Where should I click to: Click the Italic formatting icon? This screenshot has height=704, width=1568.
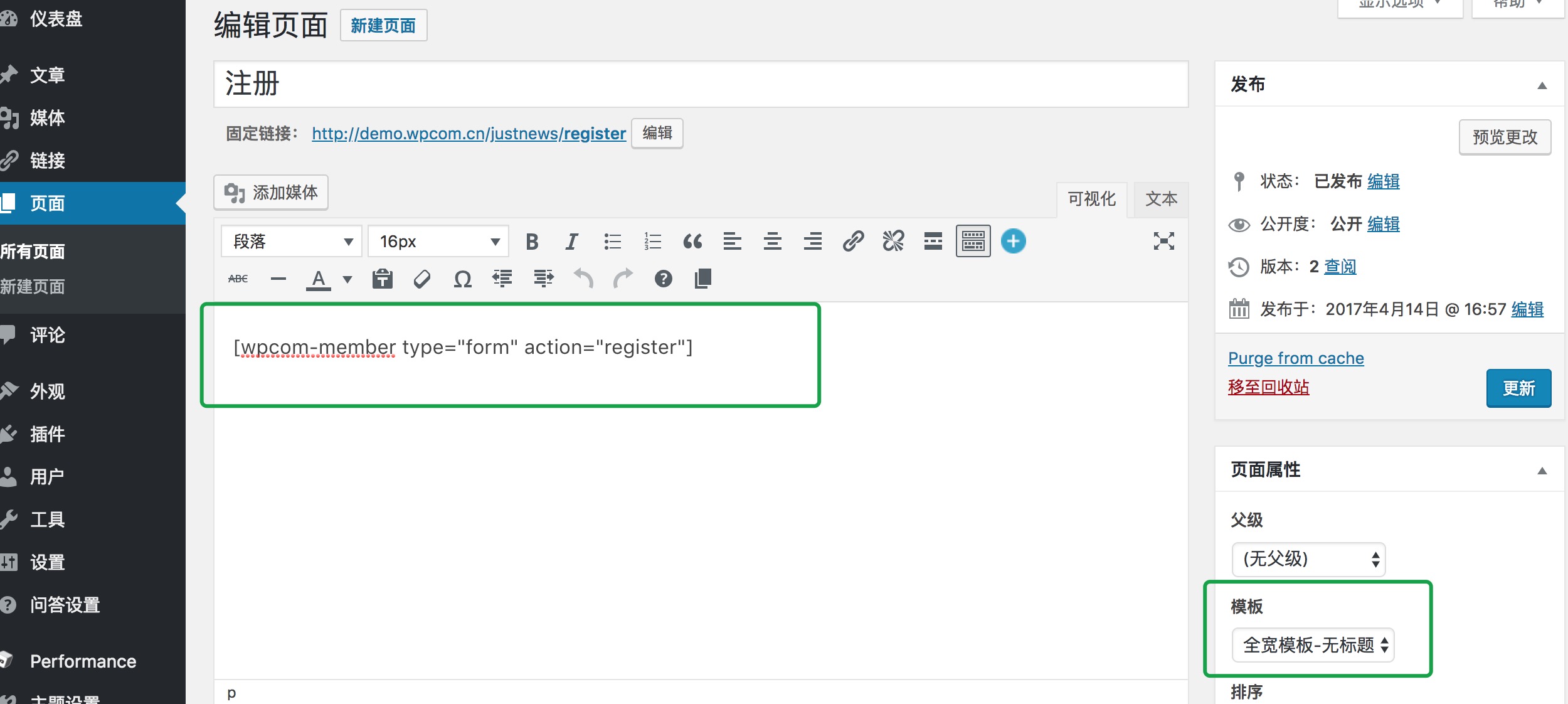click(x=571, y=241)
